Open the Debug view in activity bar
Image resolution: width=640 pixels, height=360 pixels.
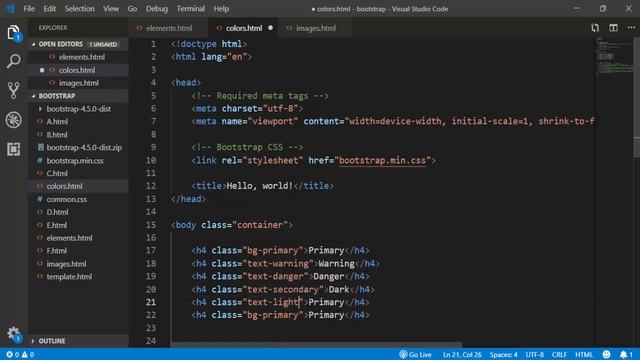pyautogui.click(x=13, y=120)
